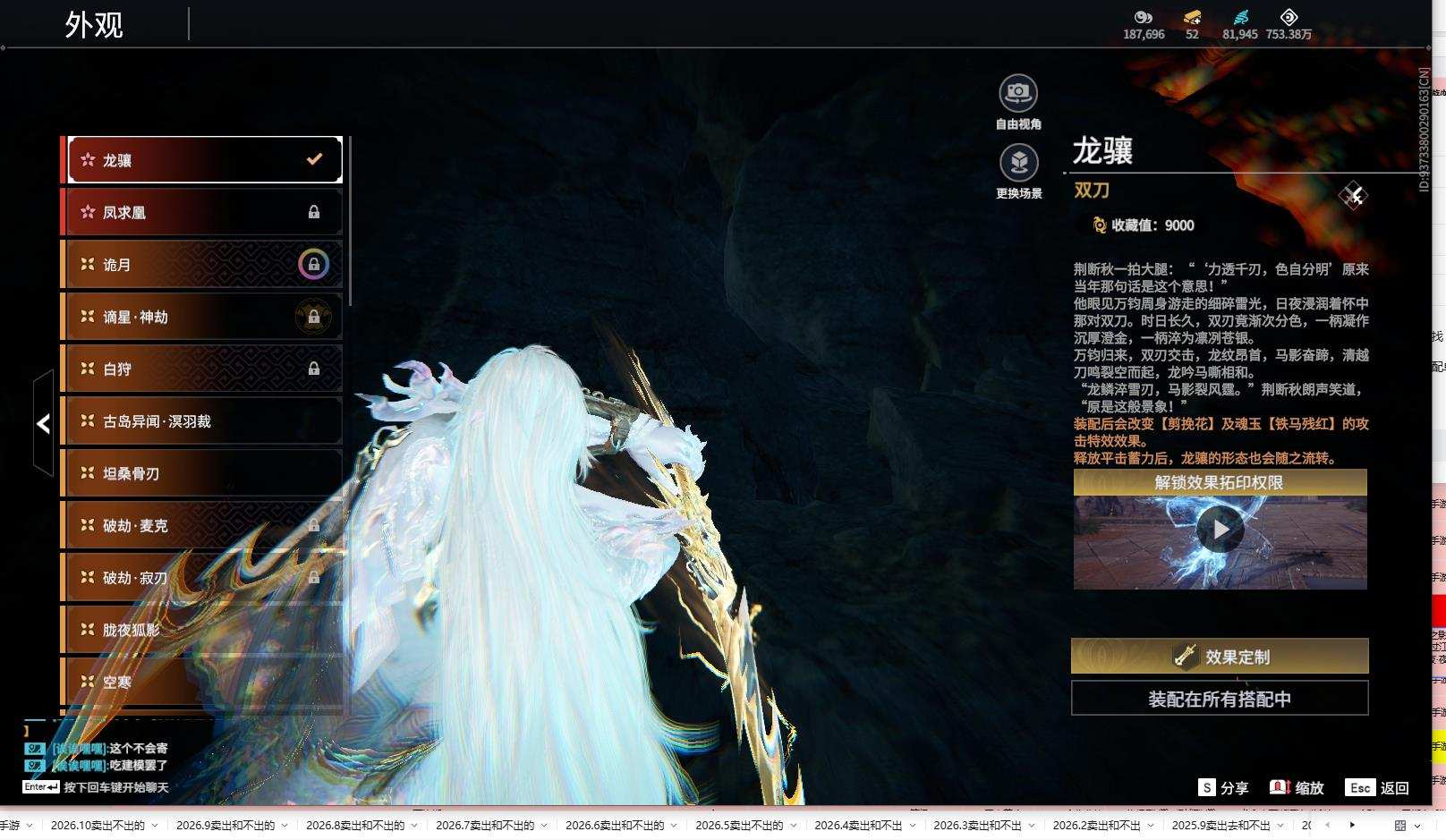Select the 破劫·麦克 skin
Viewport: 1446px width, 840px height.
(202, 525)
